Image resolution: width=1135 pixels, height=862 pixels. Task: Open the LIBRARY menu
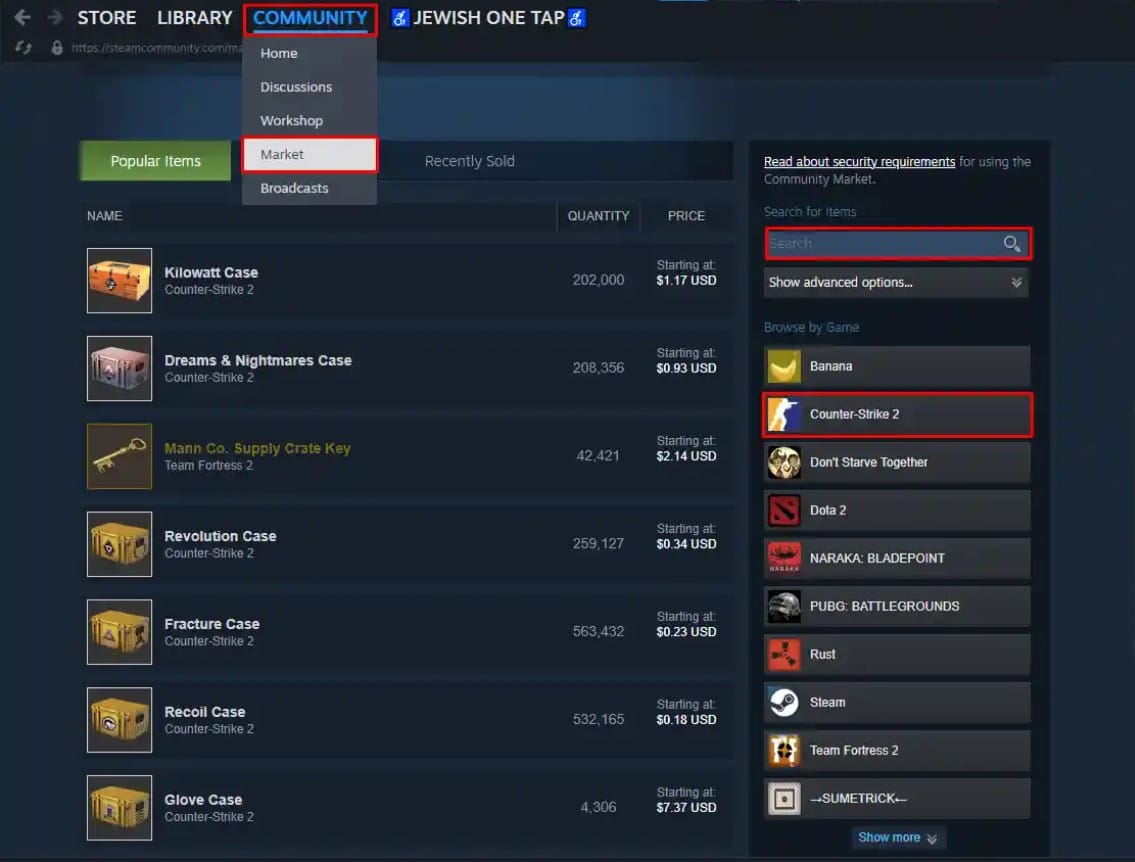(x=195, y=17)
